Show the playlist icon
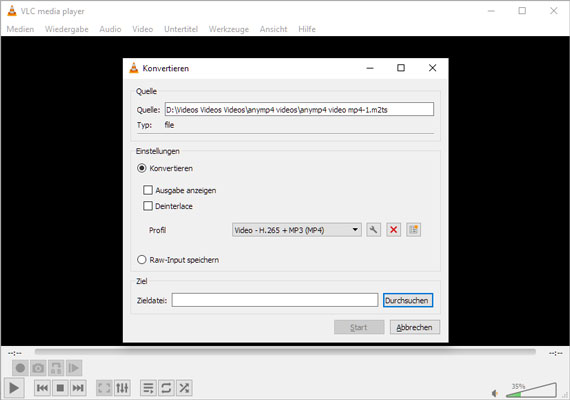The width and height of the screenshot is (570, 400). tap(148, 388)
